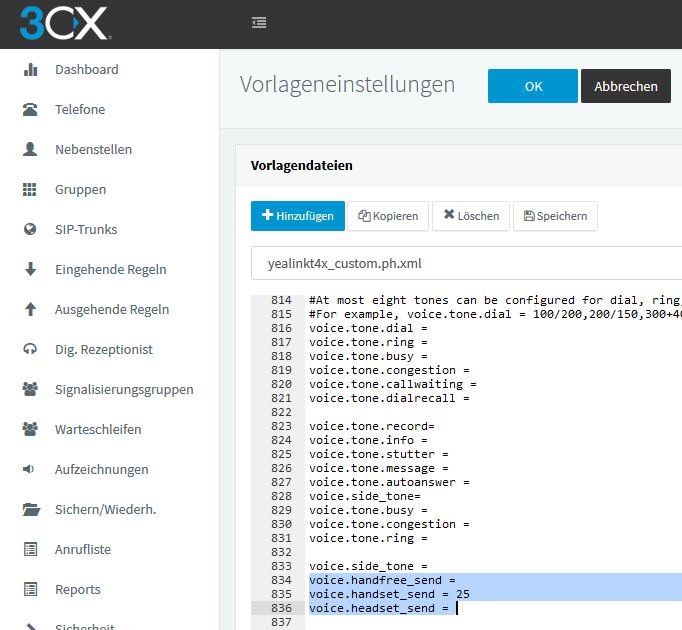Toggle the sidebar collapse hamburger icon
682x630 pixels.
click(259, 22)
